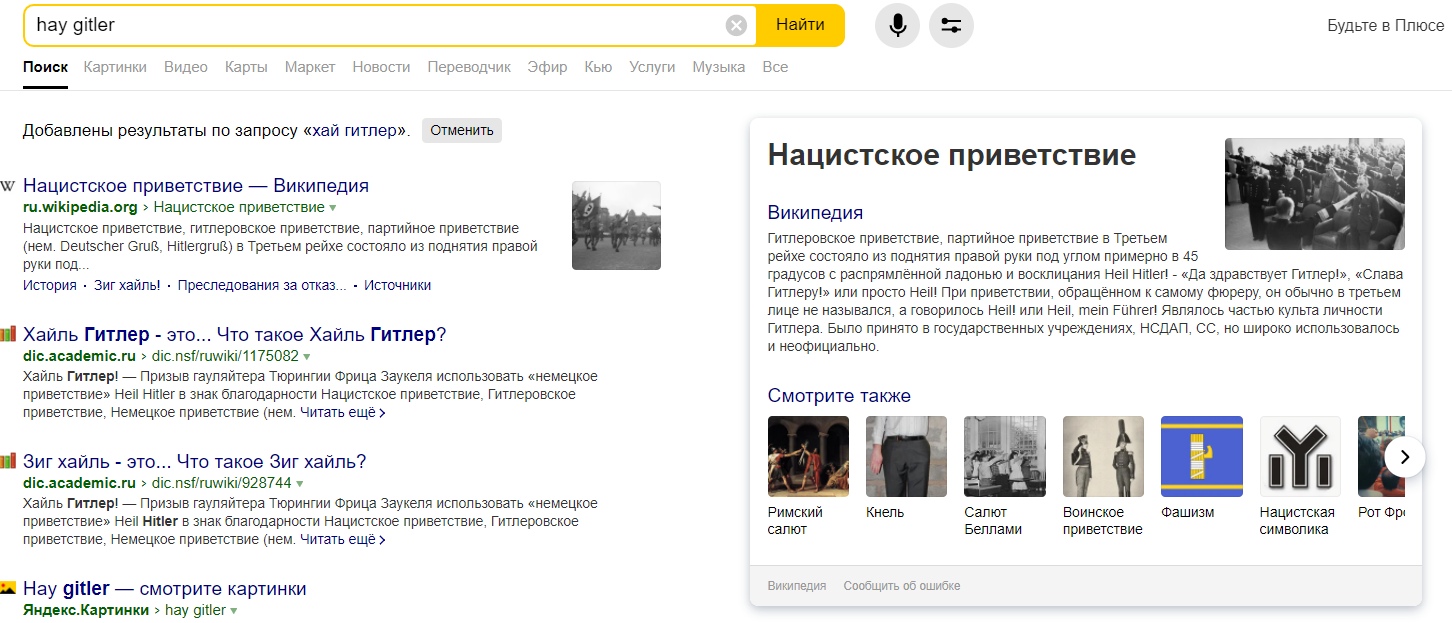Open the Кью tab
Screen dimensions: 1452x623
click(598, 67)
